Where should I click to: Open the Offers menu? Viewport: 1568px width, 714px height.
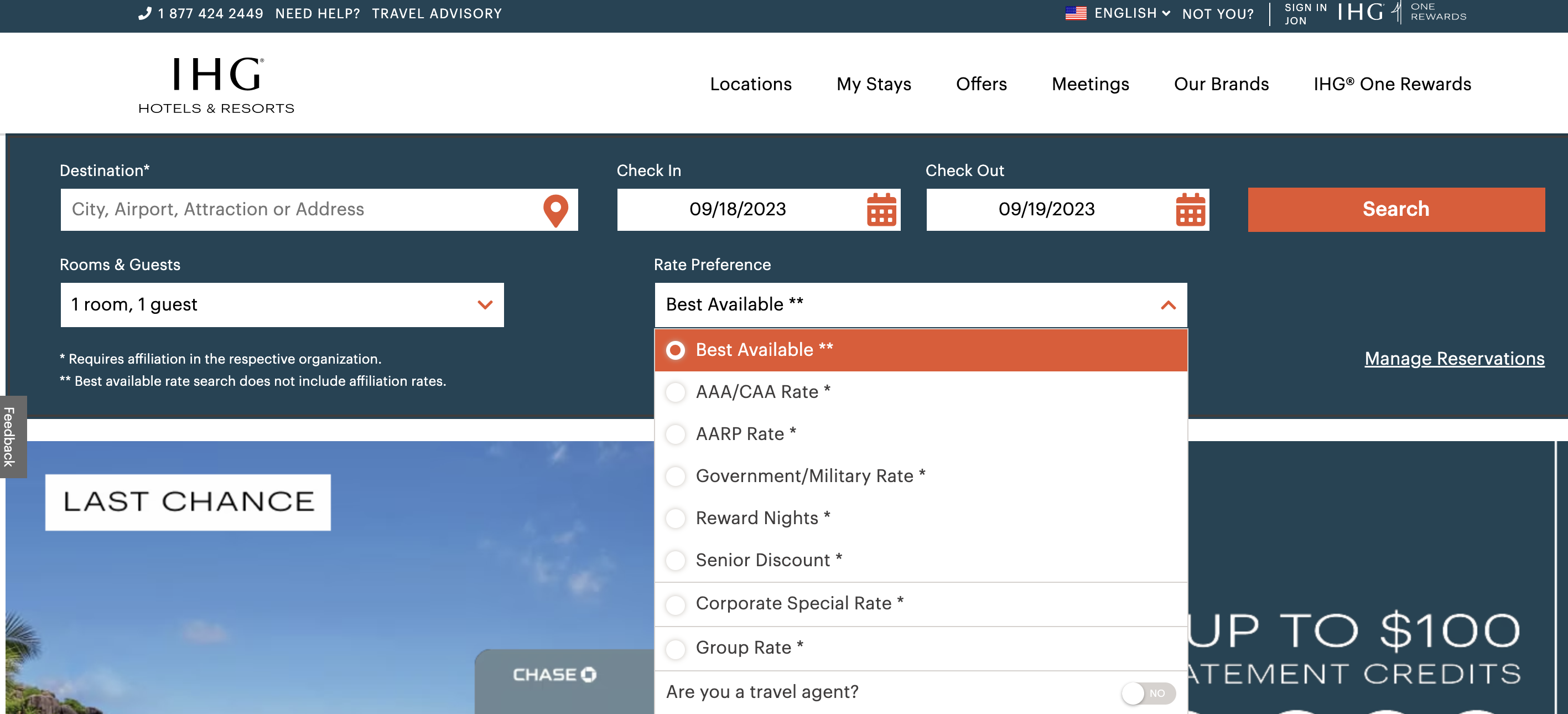coord(981,84)
